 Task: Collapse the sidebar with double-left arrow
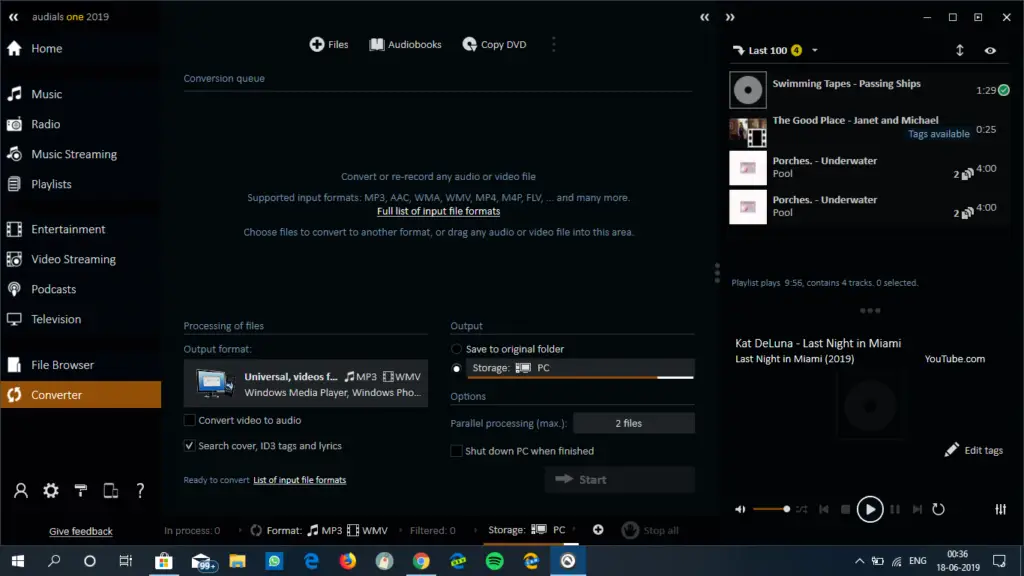click(14, 17)
